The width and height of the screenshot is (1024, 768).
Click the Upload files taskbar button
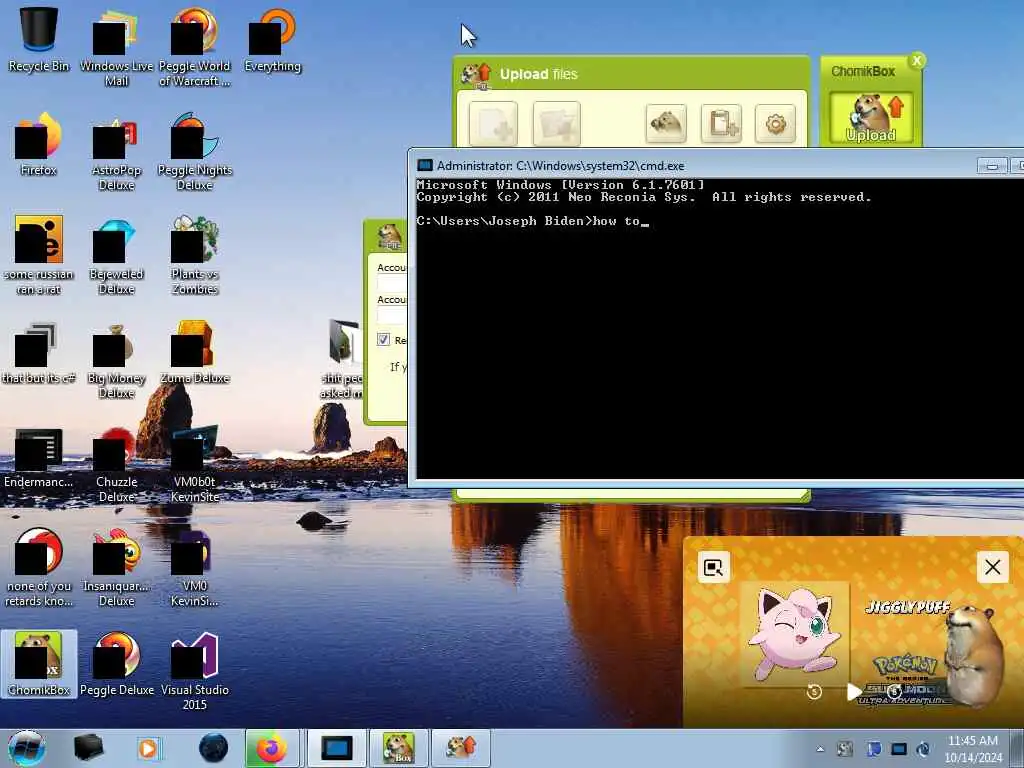click(x=460, y=748)
